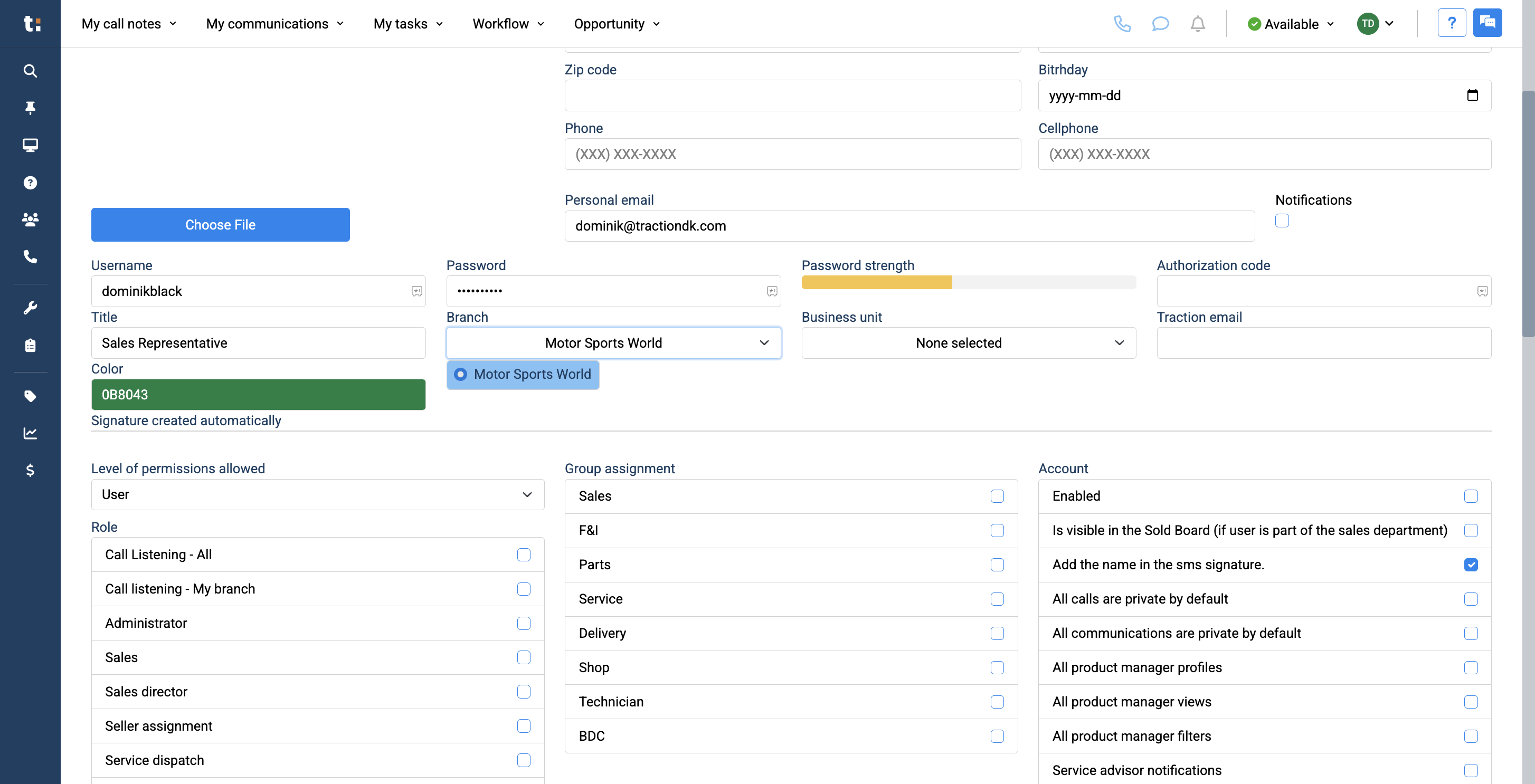Click the search icon in sidebar
Screen dimensions: 1535x784
point(30,71)
